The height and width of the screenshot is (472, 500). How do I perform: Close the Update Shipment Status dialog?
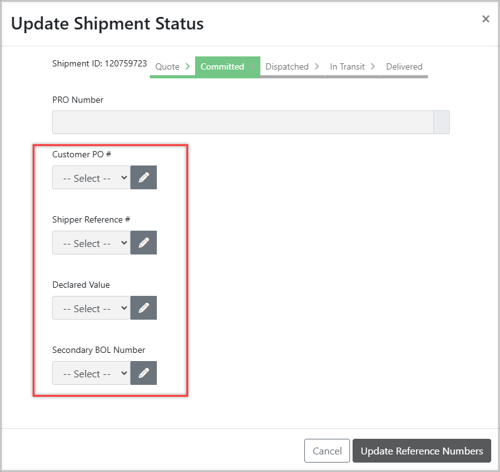click(x=486, y=19)
